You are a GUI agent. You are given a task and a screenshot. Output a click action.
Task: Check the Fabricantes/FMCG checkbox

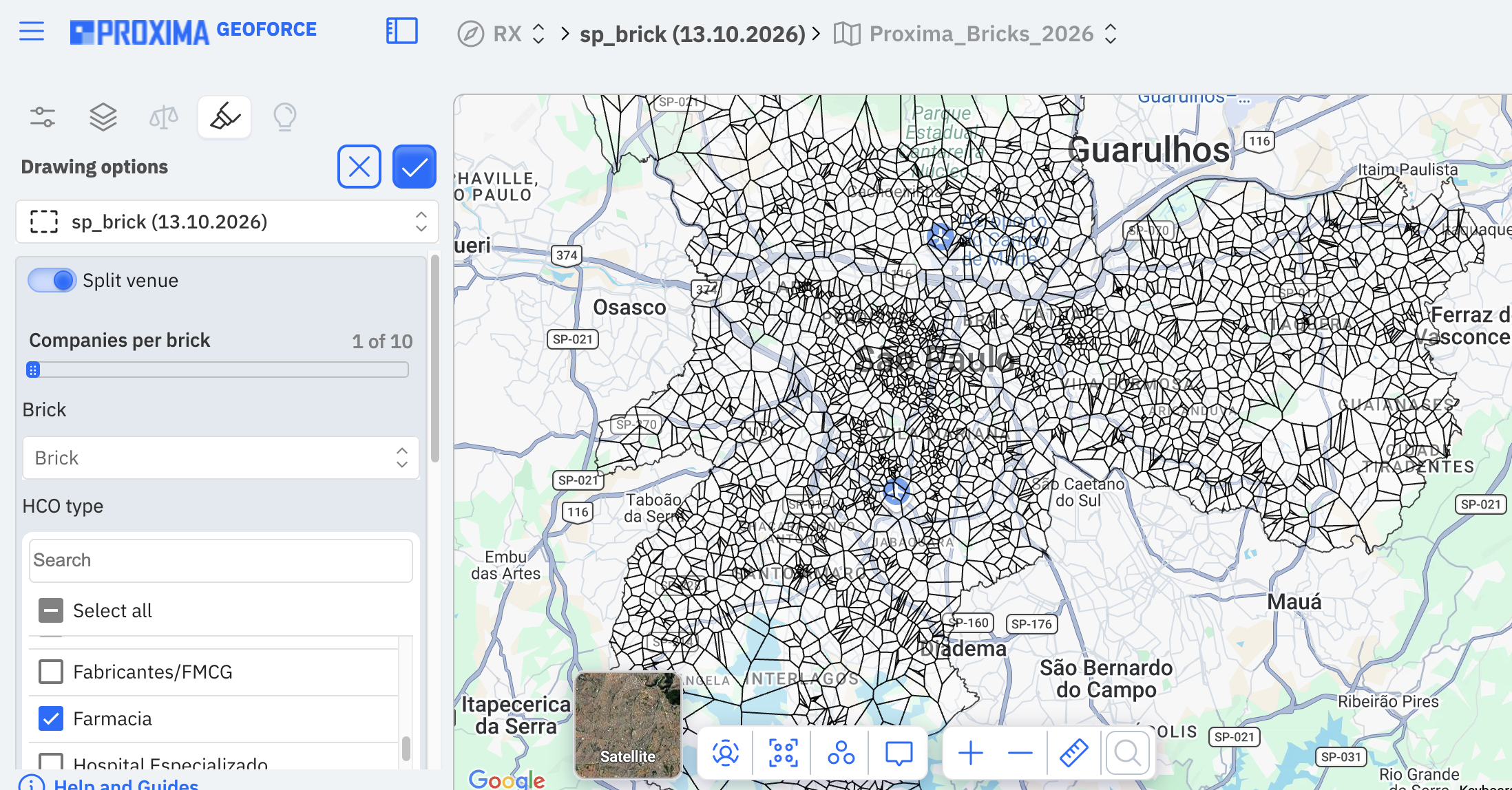tap(51, 672)
